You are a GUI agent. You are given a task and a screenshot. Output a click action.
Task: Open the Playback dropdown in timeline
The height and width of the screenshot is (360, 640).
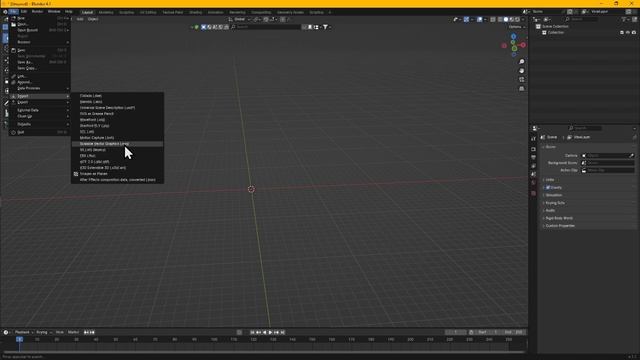tap(24, 332)
